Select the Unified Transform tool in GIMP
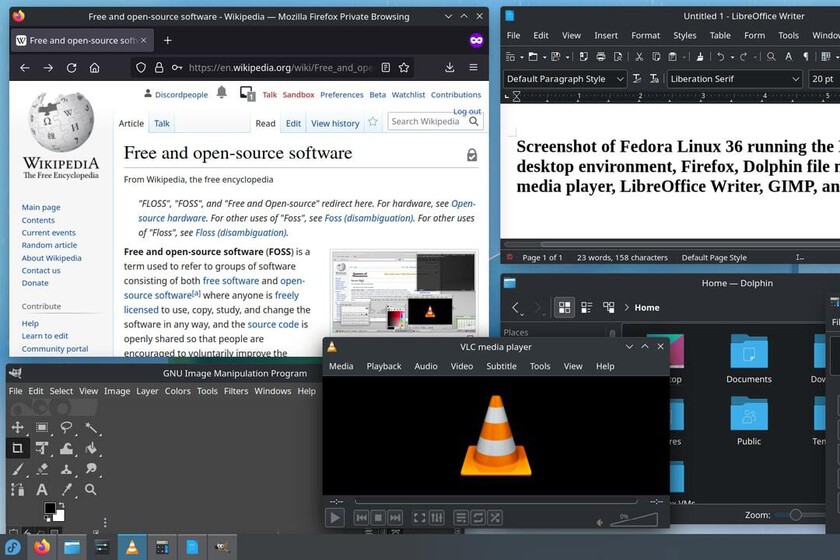 42,448
